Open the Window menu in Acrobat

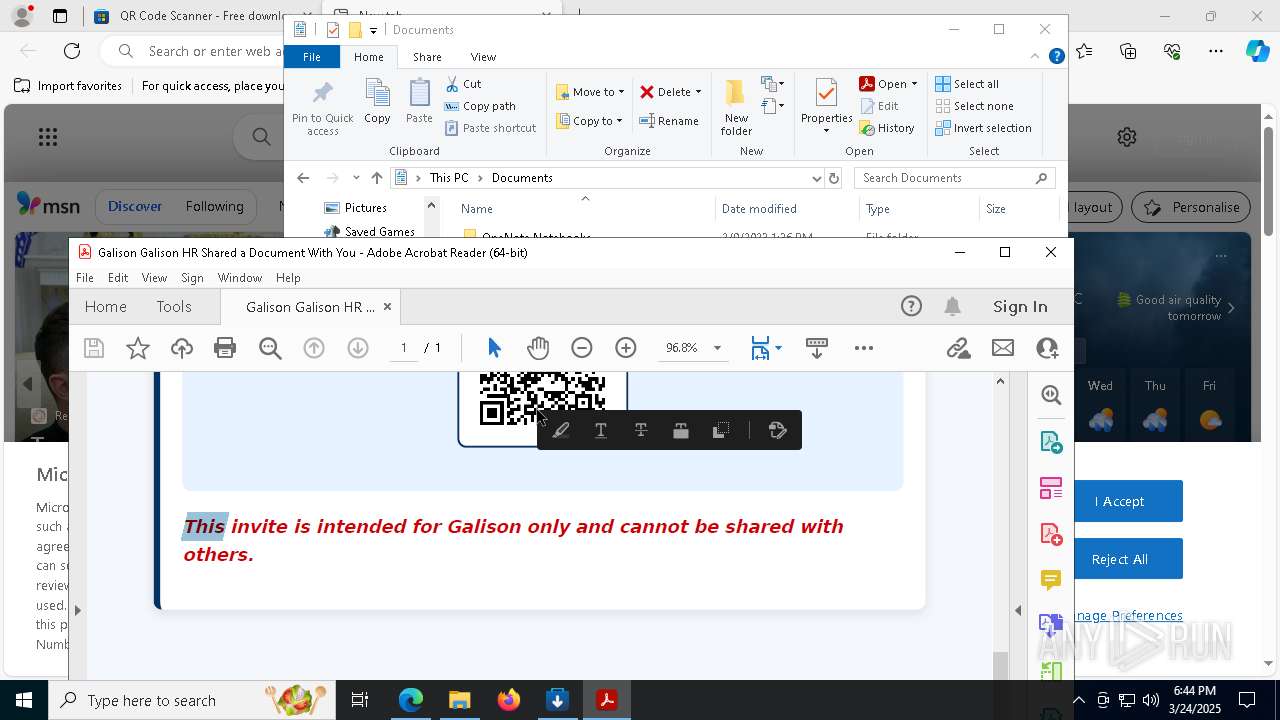[240, 278]
